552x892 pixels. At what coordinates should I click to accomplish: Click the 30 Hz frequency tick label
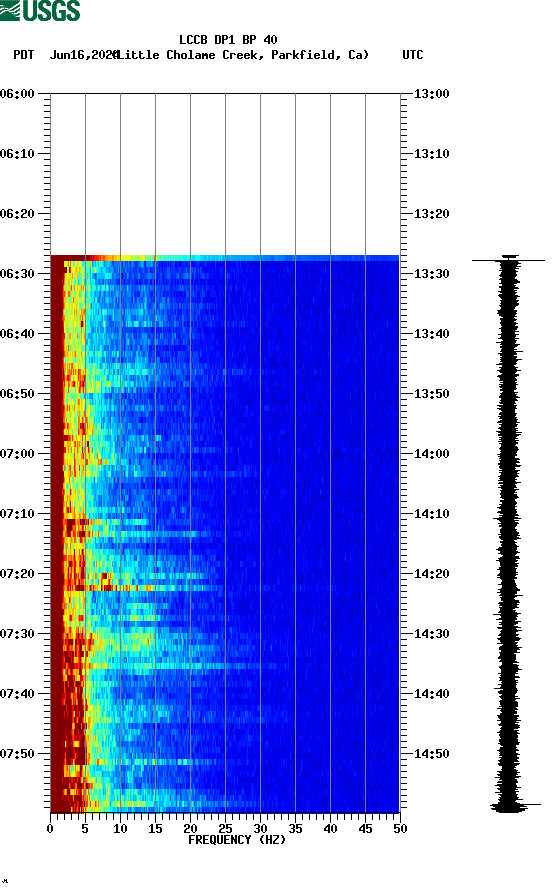point(260,829)
